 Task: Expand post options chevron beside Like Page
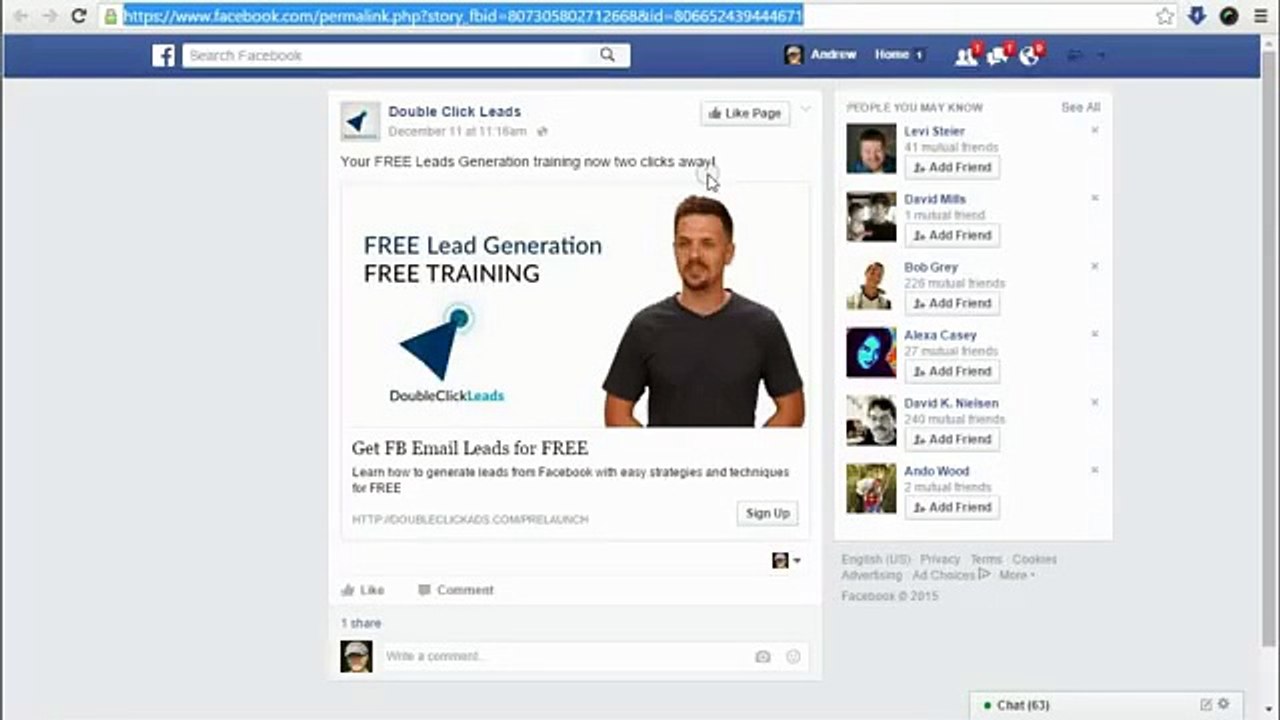[x=806, y=109]
